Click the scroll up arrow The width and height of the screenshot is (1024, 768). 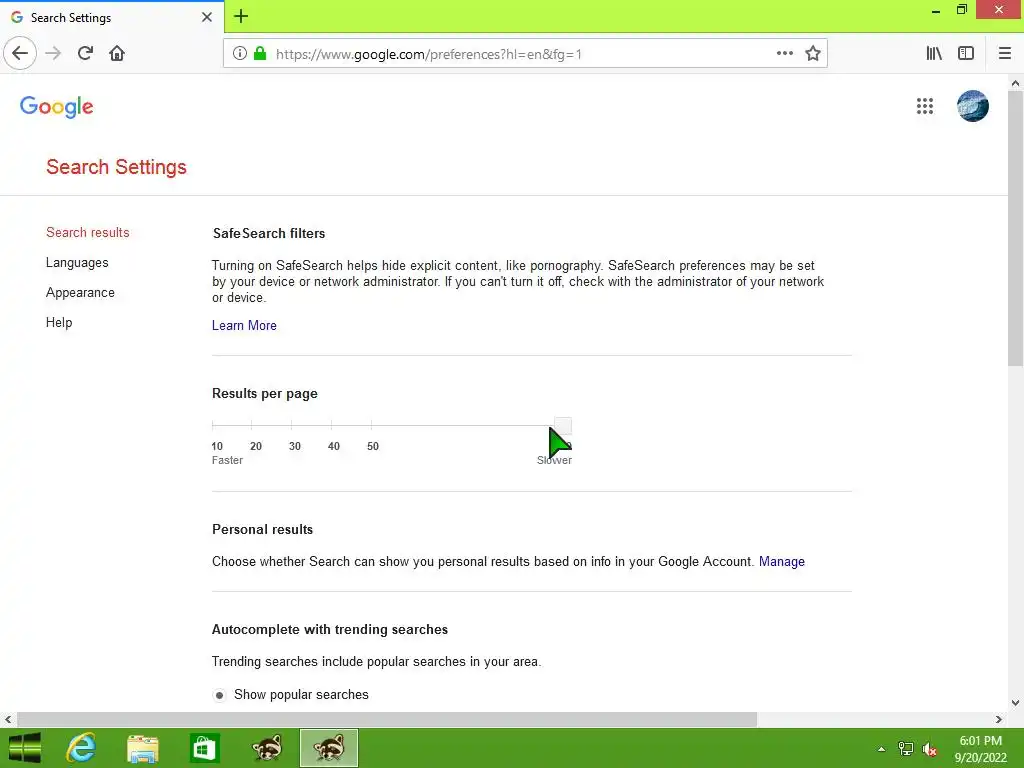pos(1015,83)
